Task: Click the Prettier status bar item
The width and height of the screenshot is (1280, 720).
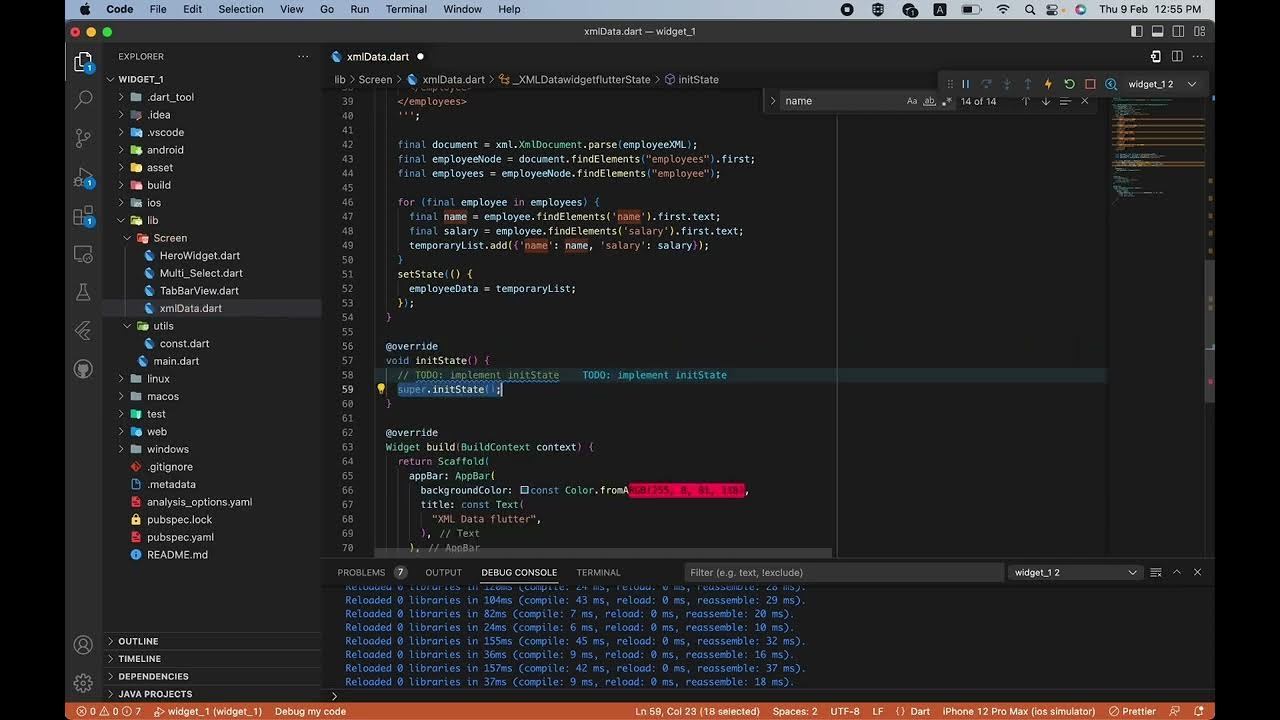Action: (x=1132, y=711)
